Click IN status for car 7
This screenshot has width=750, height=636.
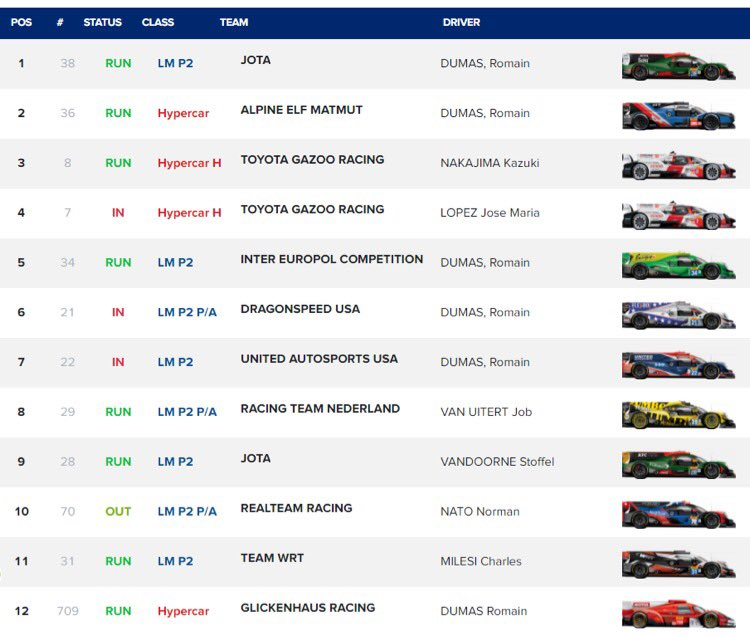click(x=118, y=213)
